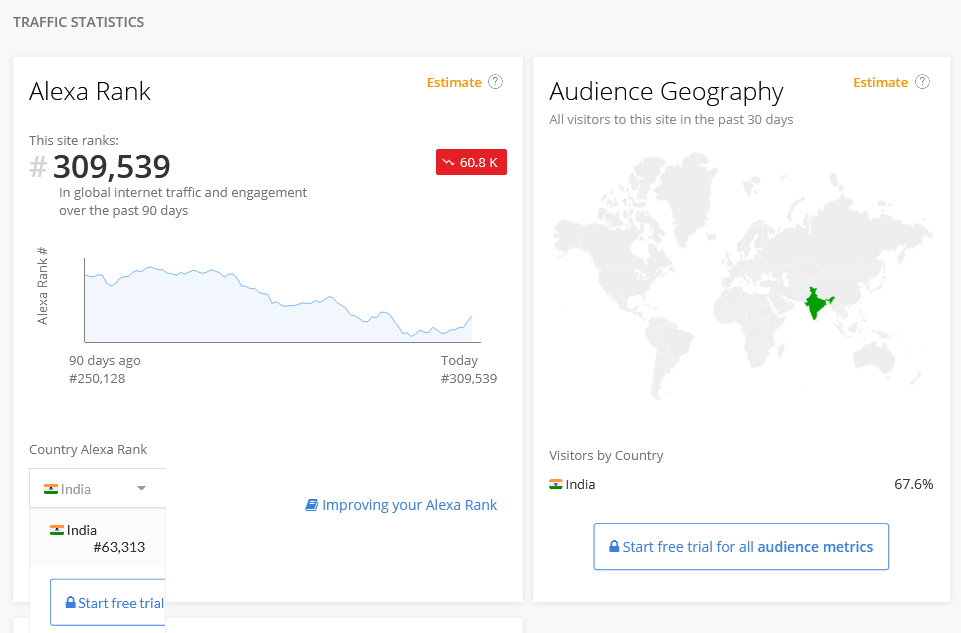The image size is (961, 633).
Task: Click the red trend-down icon in 60.8 K badge
Action: pyautogui.click(x=449, y=162)
